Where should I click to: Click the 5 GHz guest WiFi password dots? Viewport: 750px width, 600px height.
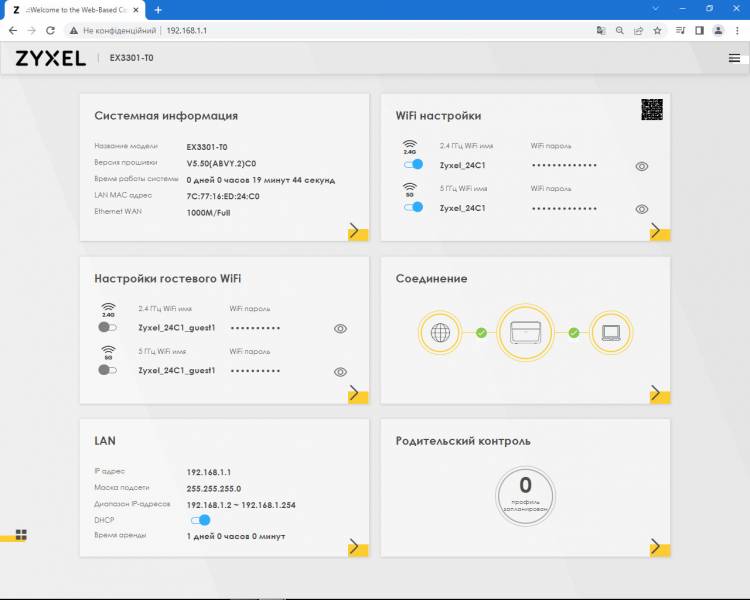click(x=255, y=371)
